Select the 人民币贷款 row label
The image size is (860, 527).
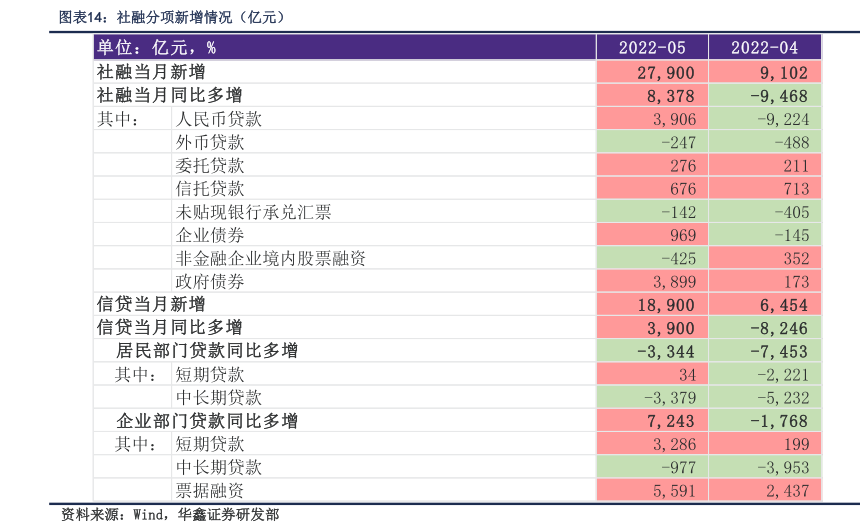[x=219, y=119]
